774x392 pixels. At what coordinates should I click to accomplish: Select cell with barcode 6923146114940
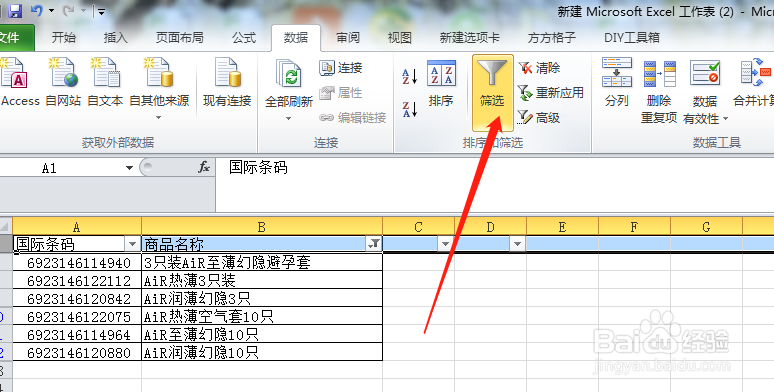pyautogui.click(x=77, y=262)
